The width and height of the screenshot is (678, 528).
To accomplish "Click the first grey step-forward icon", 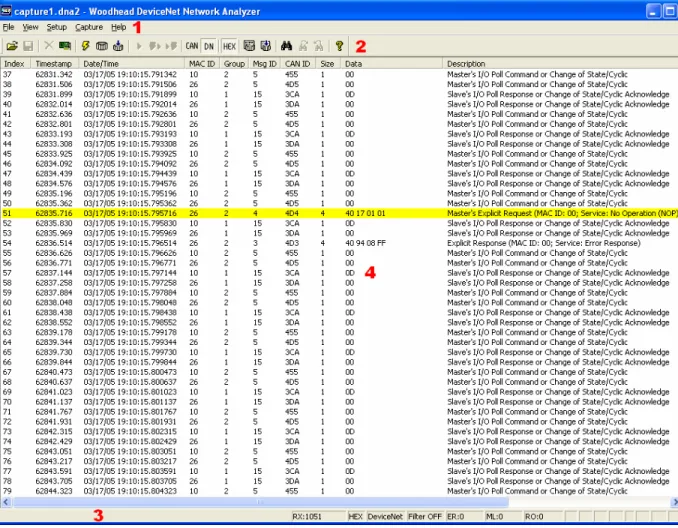I will tap(155, 46).
